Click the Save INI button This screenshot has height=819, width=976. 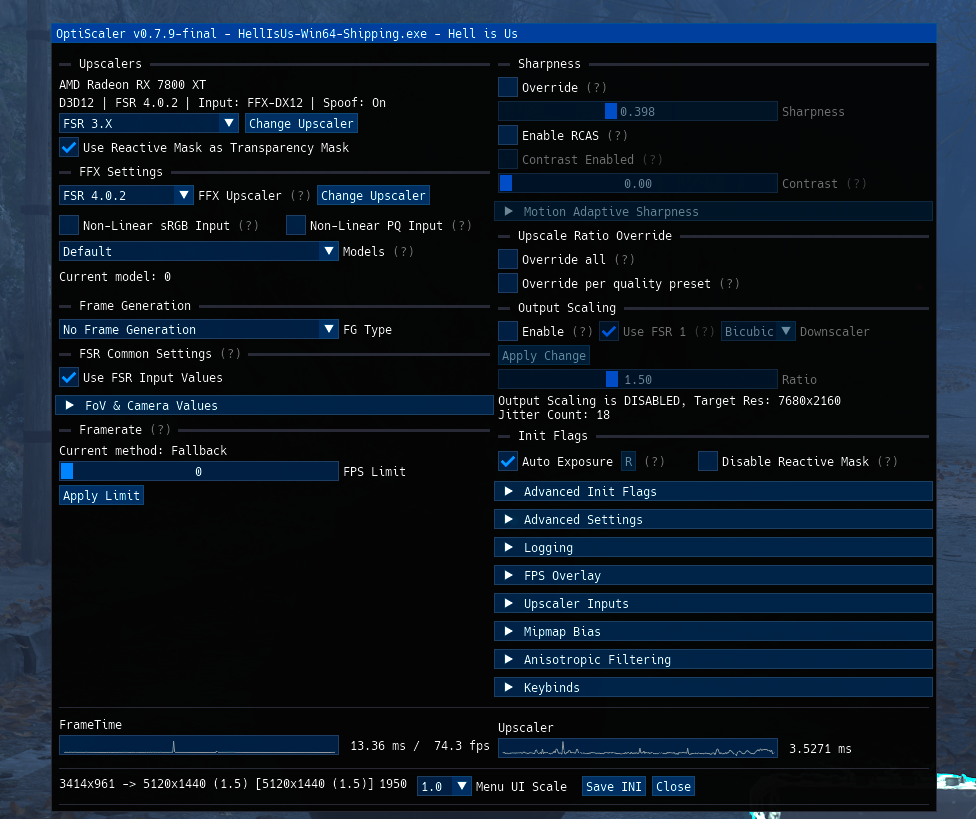point(613,786)
